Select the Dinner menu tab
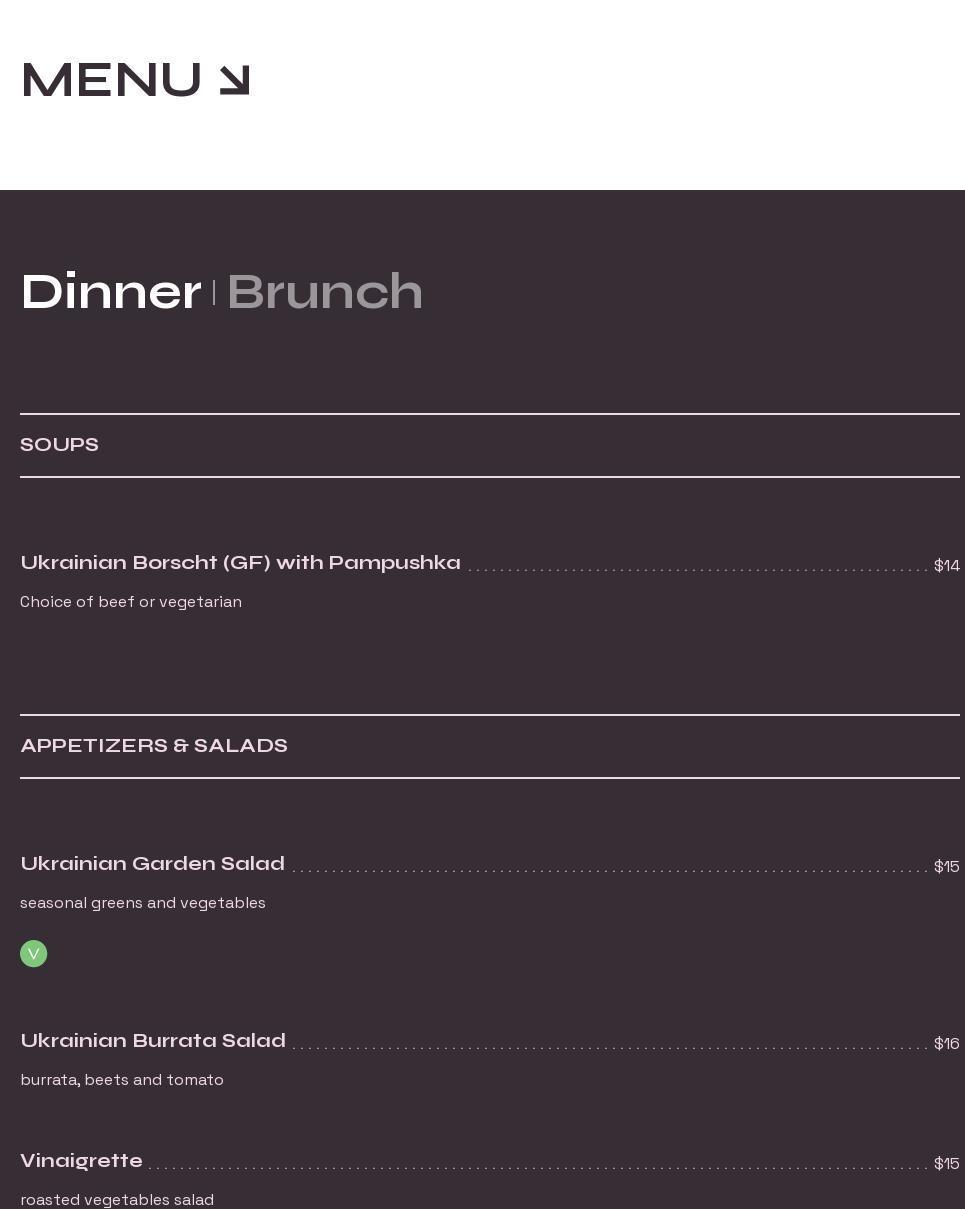The image size is (965, 1209). (111, 292)
